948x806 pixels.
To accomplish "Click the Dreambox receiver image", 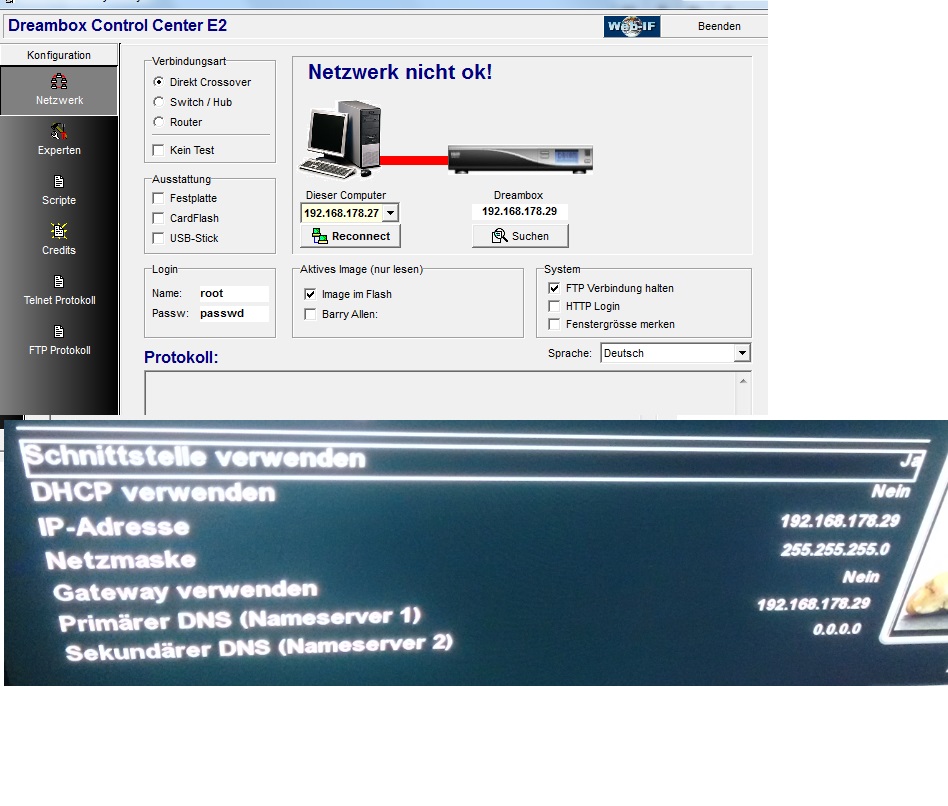I will point(520,160).
